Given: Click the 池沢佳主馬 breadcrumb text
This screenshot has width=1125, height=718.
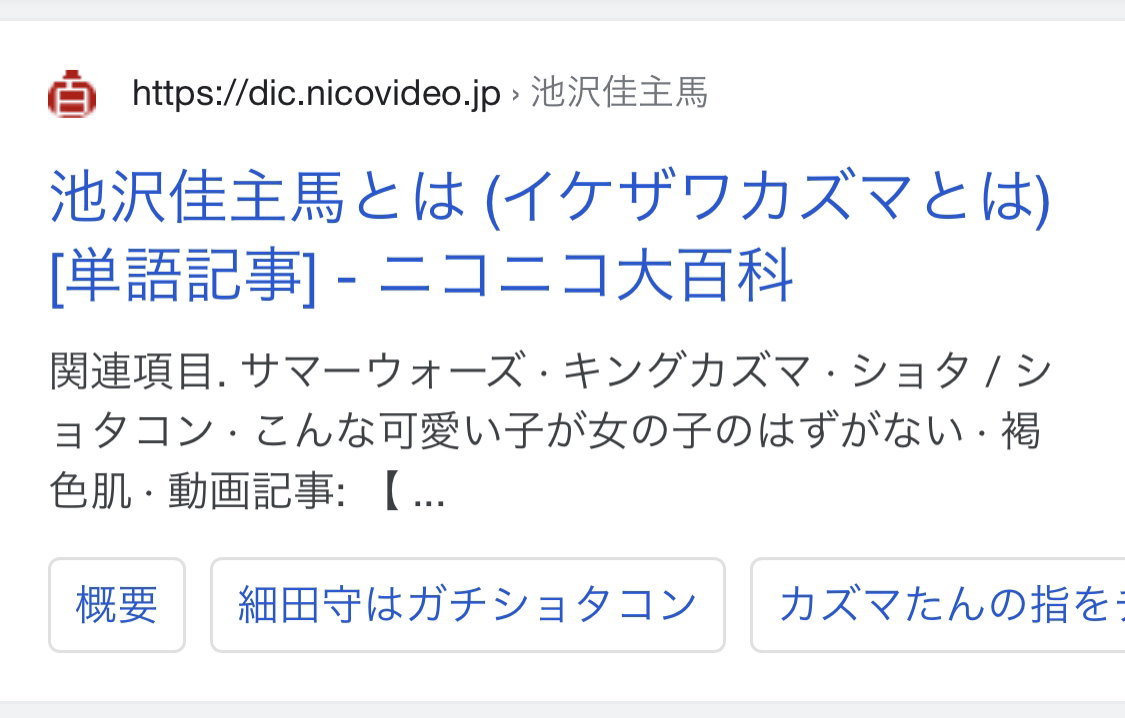Looking at the screenshot, I should pyautogui.click(x=619, y=93).
